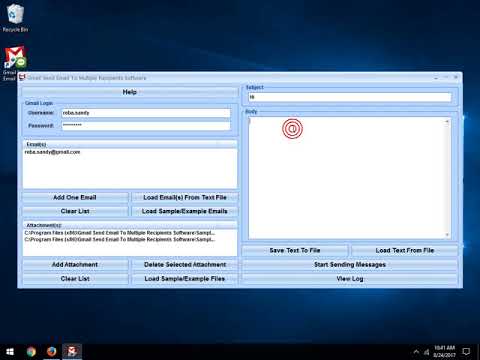480x360 pixels.
Task: Click Load Sample/Example Emails
Action: 185,211
